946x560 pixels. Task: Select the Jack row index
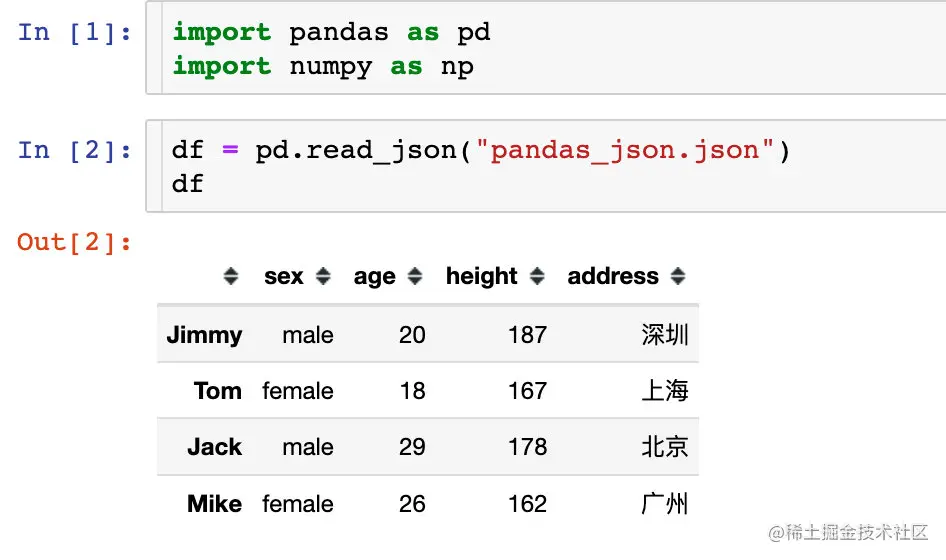point(215,447)
